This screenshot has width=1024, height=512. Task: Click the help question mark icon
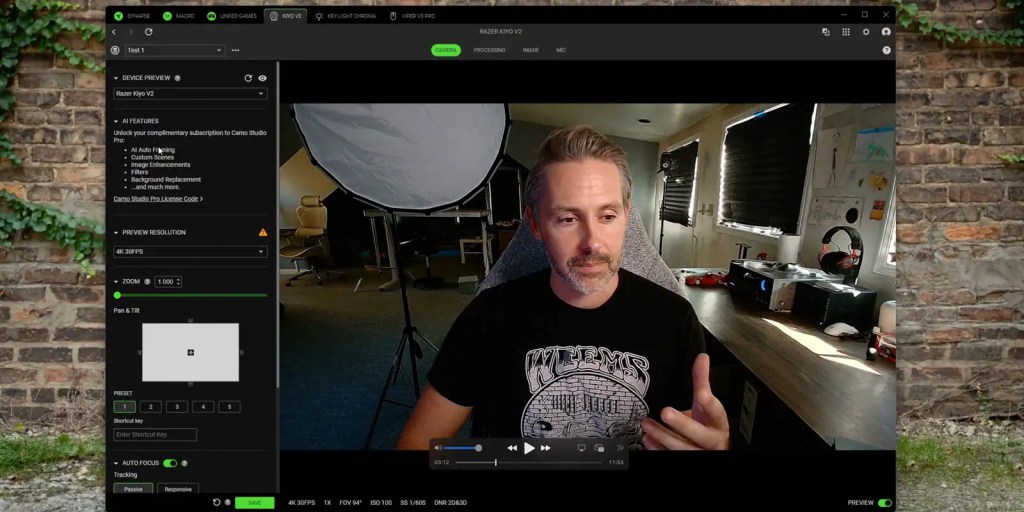tap(886, 50)
